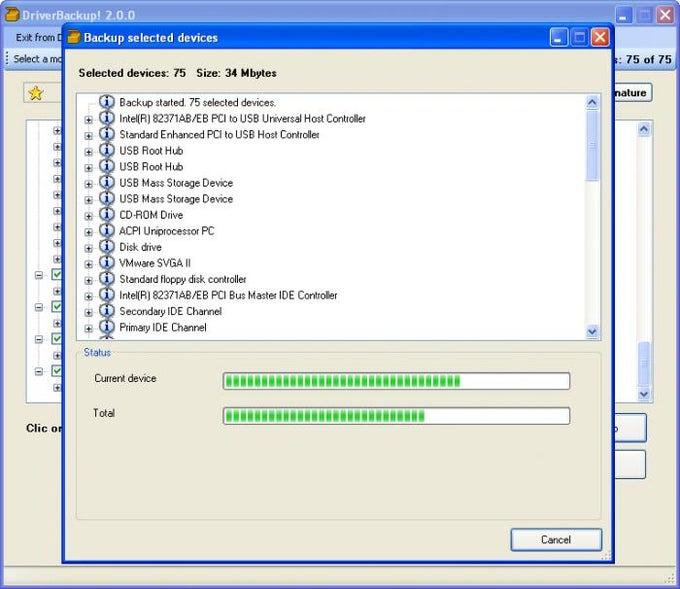Screen dimensions: 680x589
Task: Click main window device tree scroll-up arrow
Action: pyautogui.click(x=644, y=129)
